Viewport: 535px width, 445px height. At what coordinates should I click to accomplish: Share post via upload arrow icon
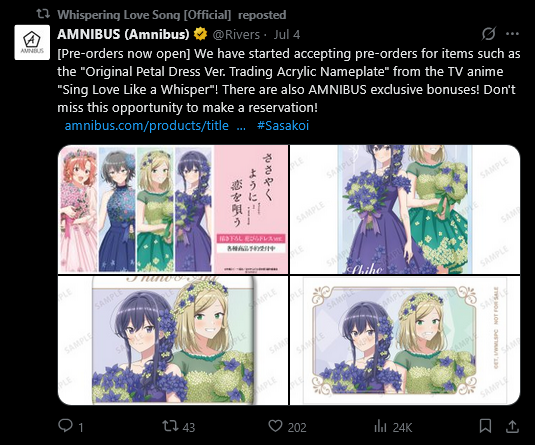click(512, 426)
